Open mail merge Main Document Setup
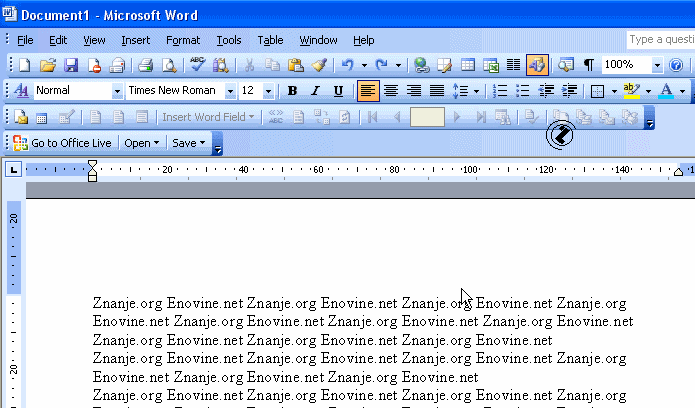The image size is (695, 408). click(x=21, y=117)
